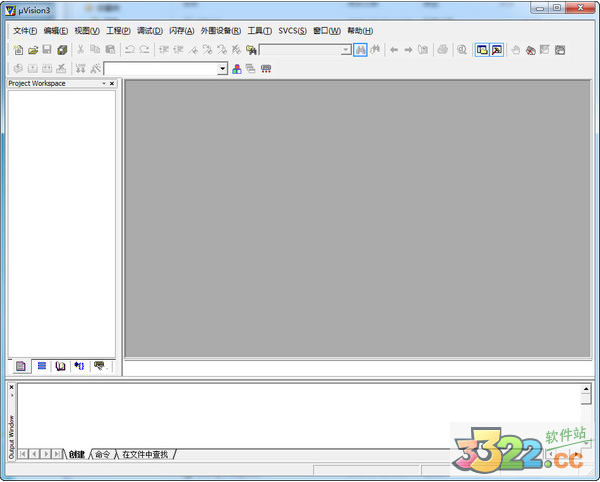Open the 工具(T) menu
The image size is (600, 482).
[260, 31]
